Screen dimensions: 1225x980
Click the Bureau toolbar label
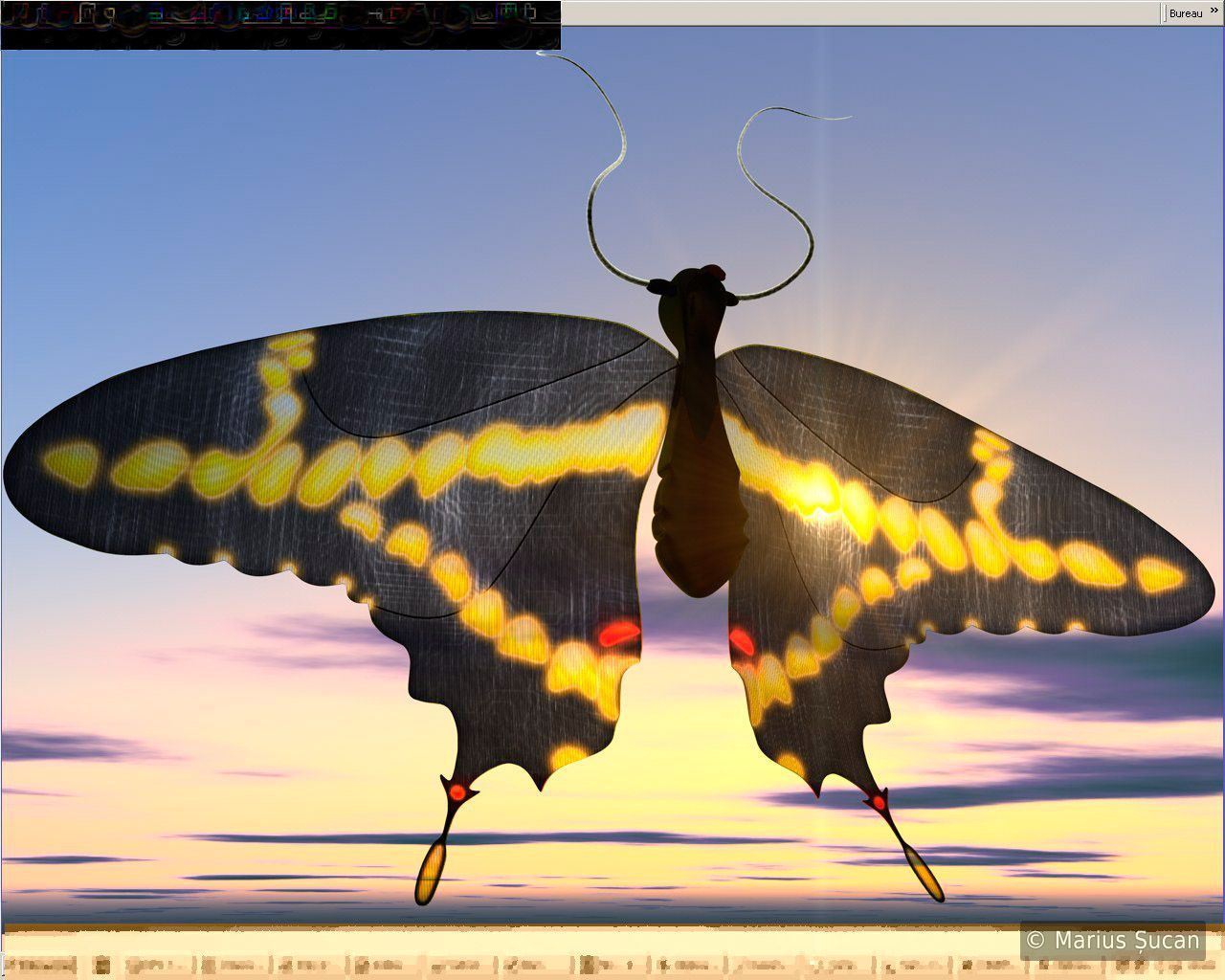click(1186, 13)
